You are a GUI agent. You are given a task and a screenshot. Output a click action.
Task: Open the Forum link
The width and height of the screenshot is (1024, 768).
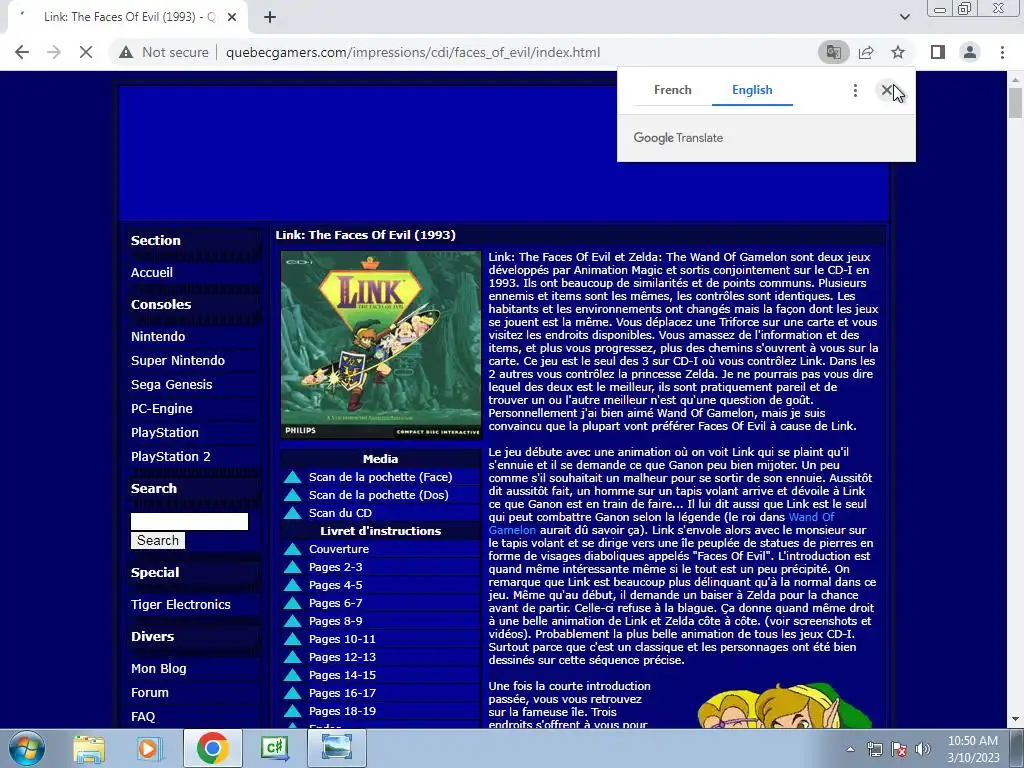pos(150,693)
